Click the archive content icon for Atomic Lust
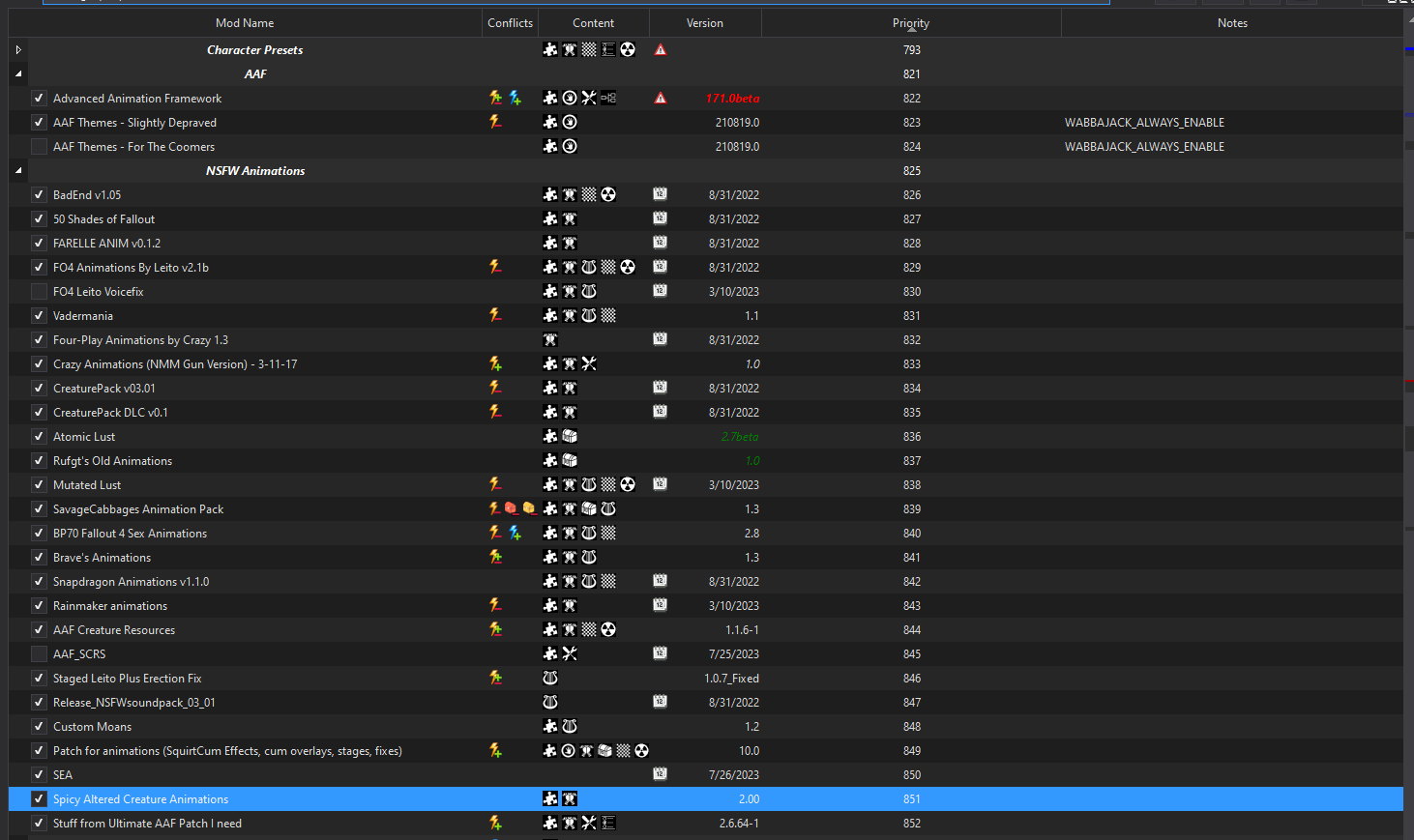Screen dimensions: 1414x840 tap(570, 436)
